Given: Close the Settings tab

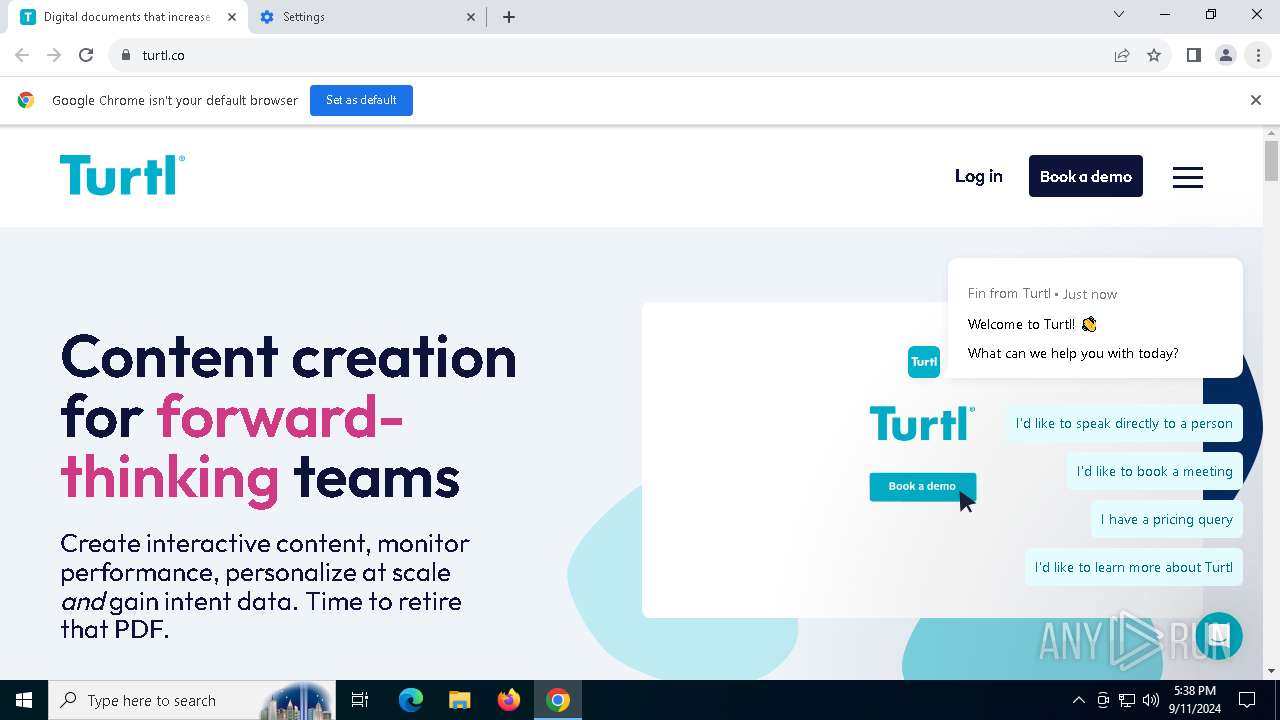Looking at the screenshot, I should click(472, 17).
